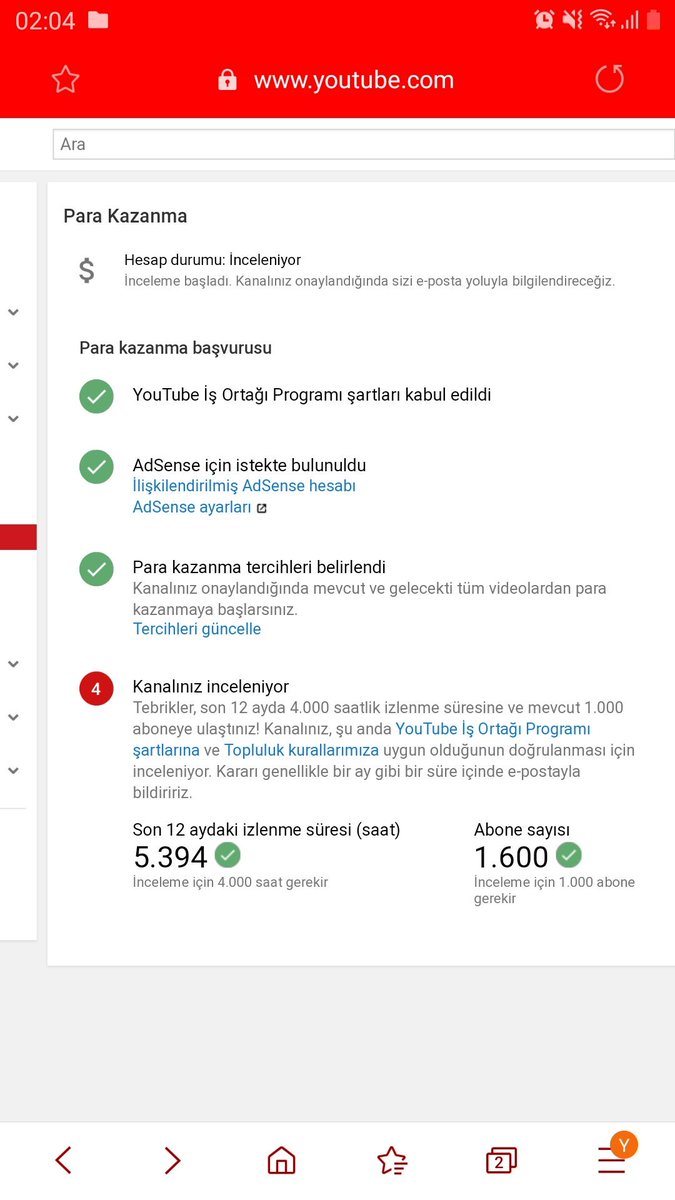Tap the Kanalınız inceleniyor title
The width and height of the screenshot is (675, 1200).
[x=211, y=687]
